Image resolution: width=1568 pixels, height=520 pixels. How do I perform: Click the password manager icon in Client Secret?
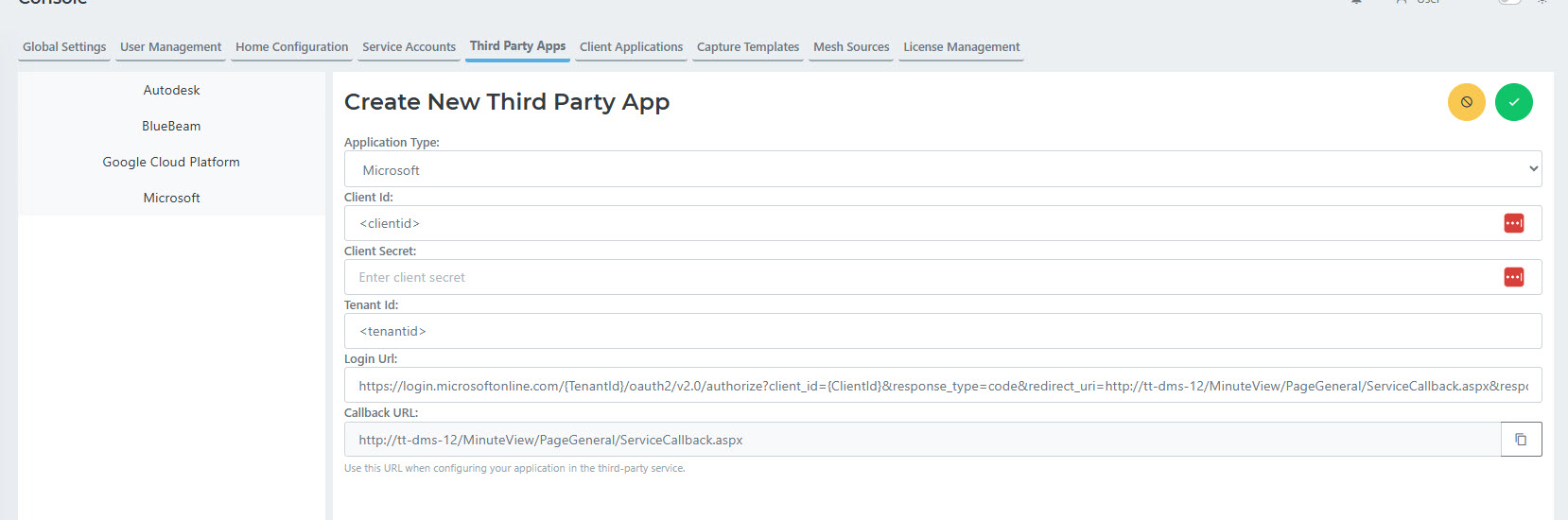pos(1513,277)
